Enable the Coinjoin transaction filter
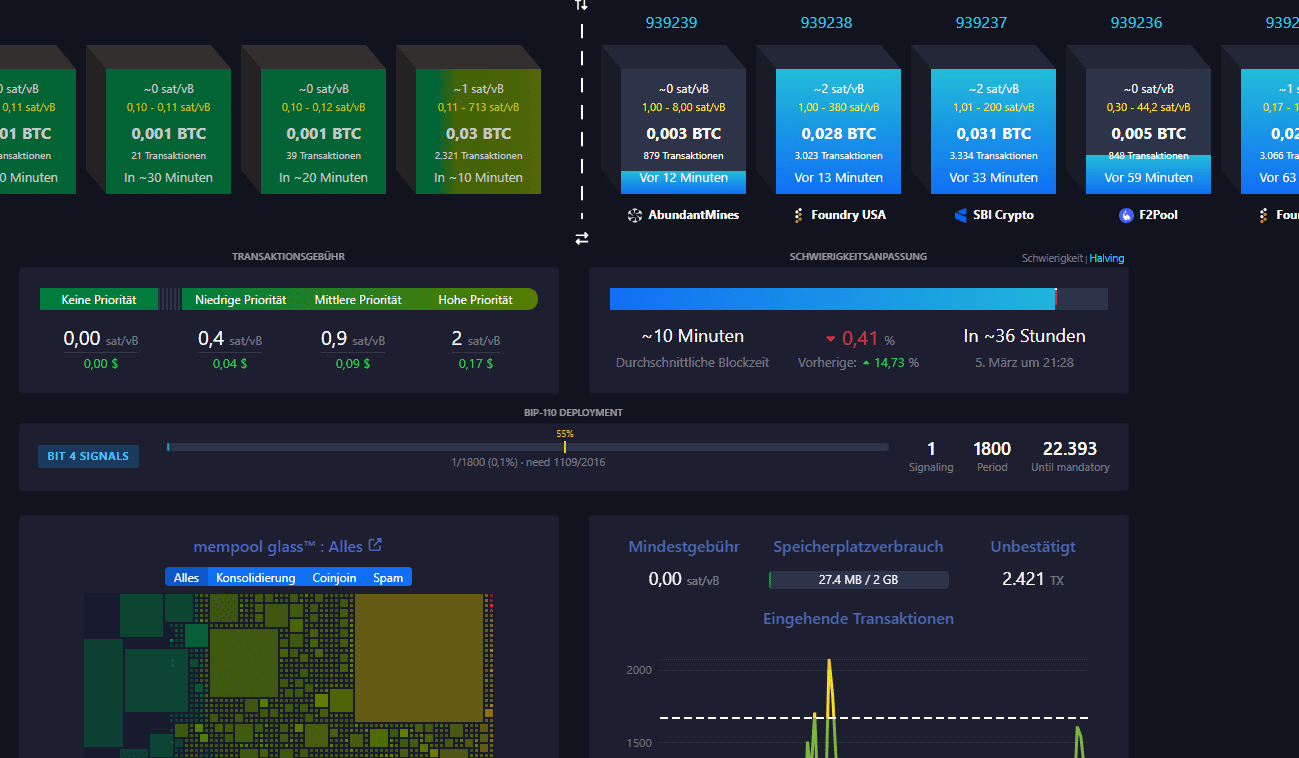This screenshot has width=1299, height=758. pyautogui.click(x=335, y=577)
